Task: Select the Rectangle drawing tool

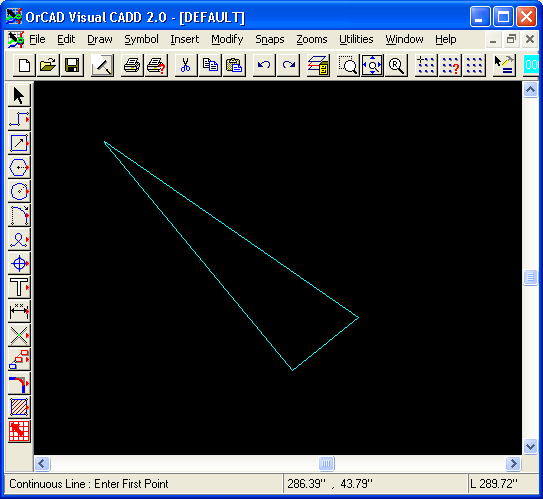Action: [x=19, y=143]
